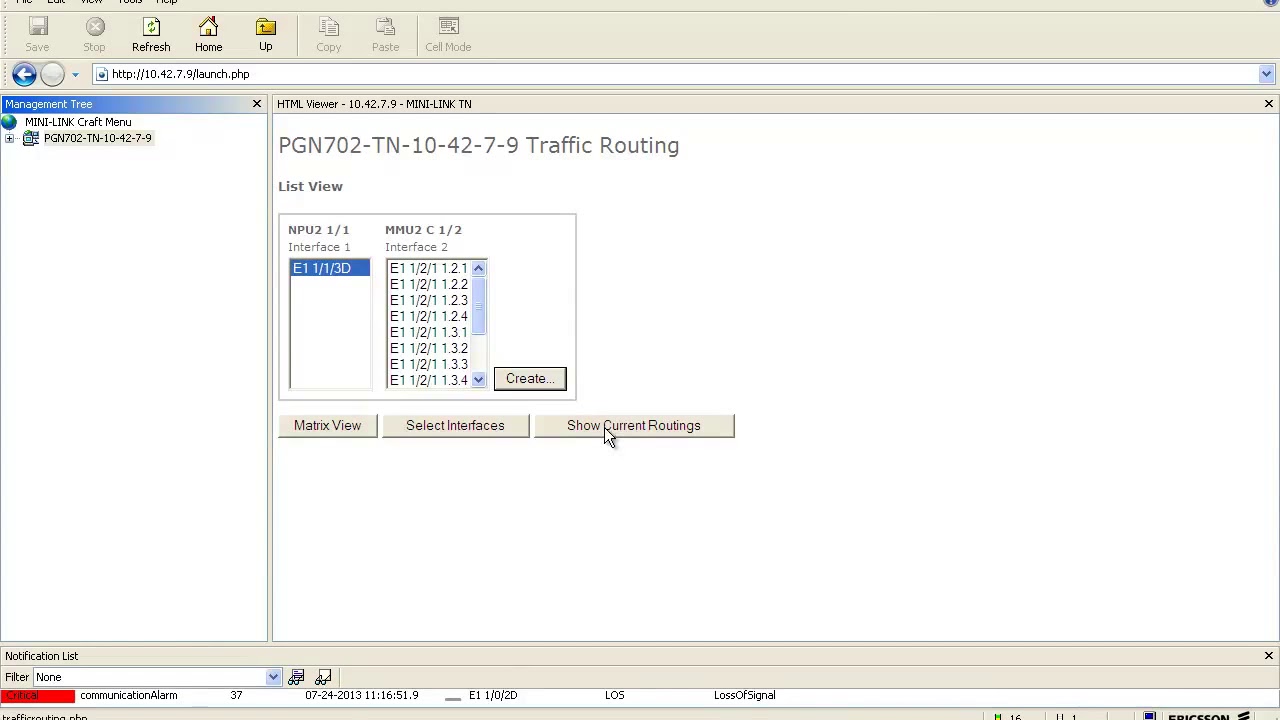Click the Paste toolbar icon

pos(385,34)
